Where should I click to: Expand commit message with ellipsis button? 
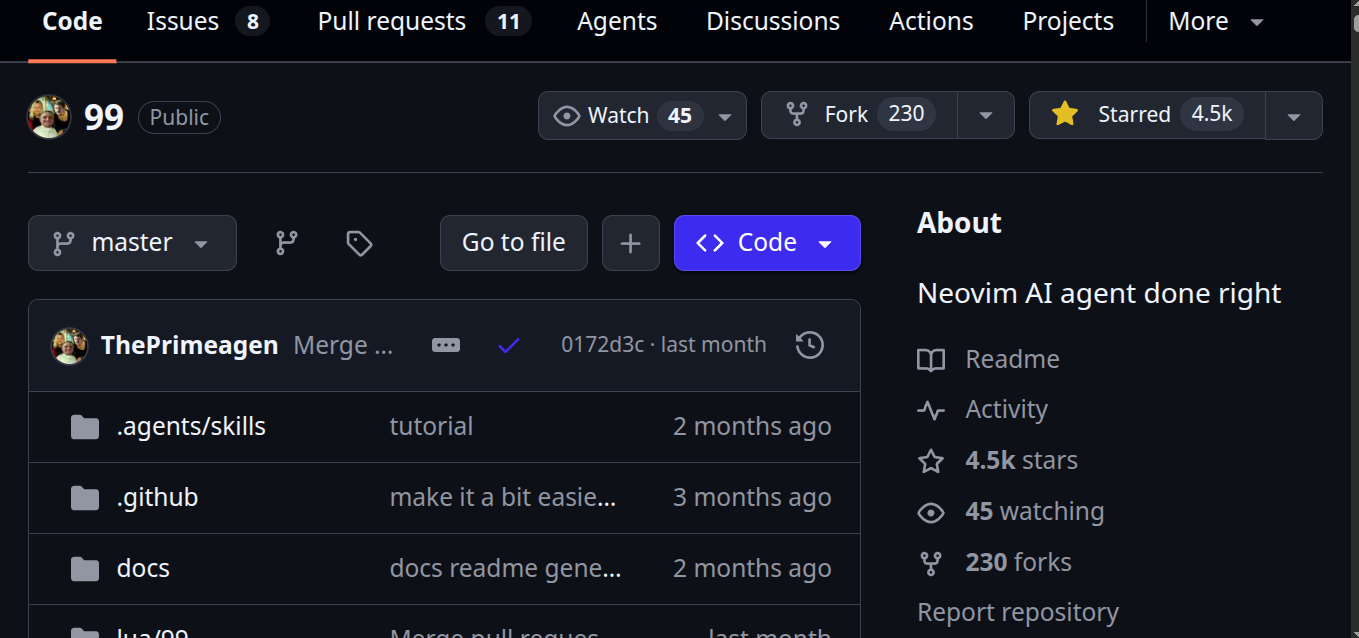[x=446, y=345]
